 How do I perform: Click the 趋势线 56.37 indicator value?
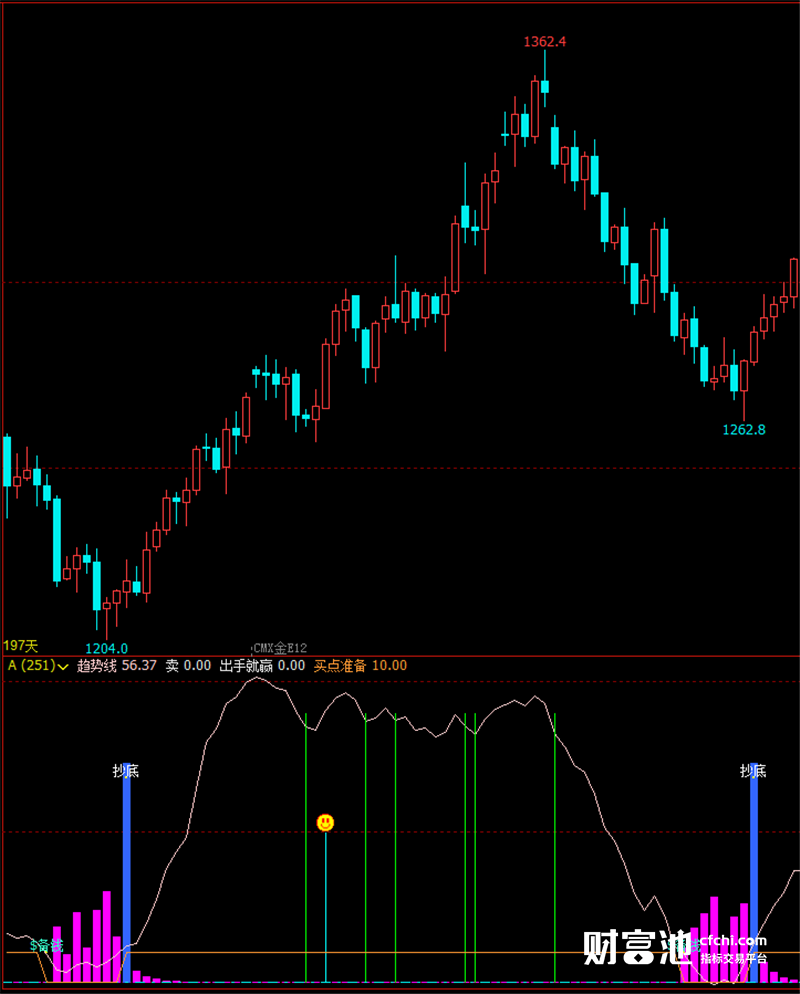[x=117, y=666]
